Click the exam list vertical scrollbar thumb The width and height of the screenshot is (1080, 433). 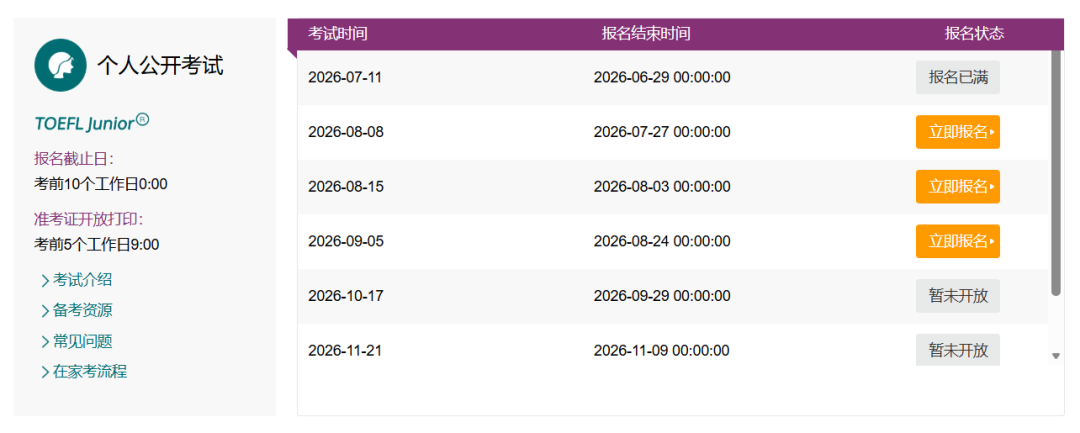pos(1056,173)
